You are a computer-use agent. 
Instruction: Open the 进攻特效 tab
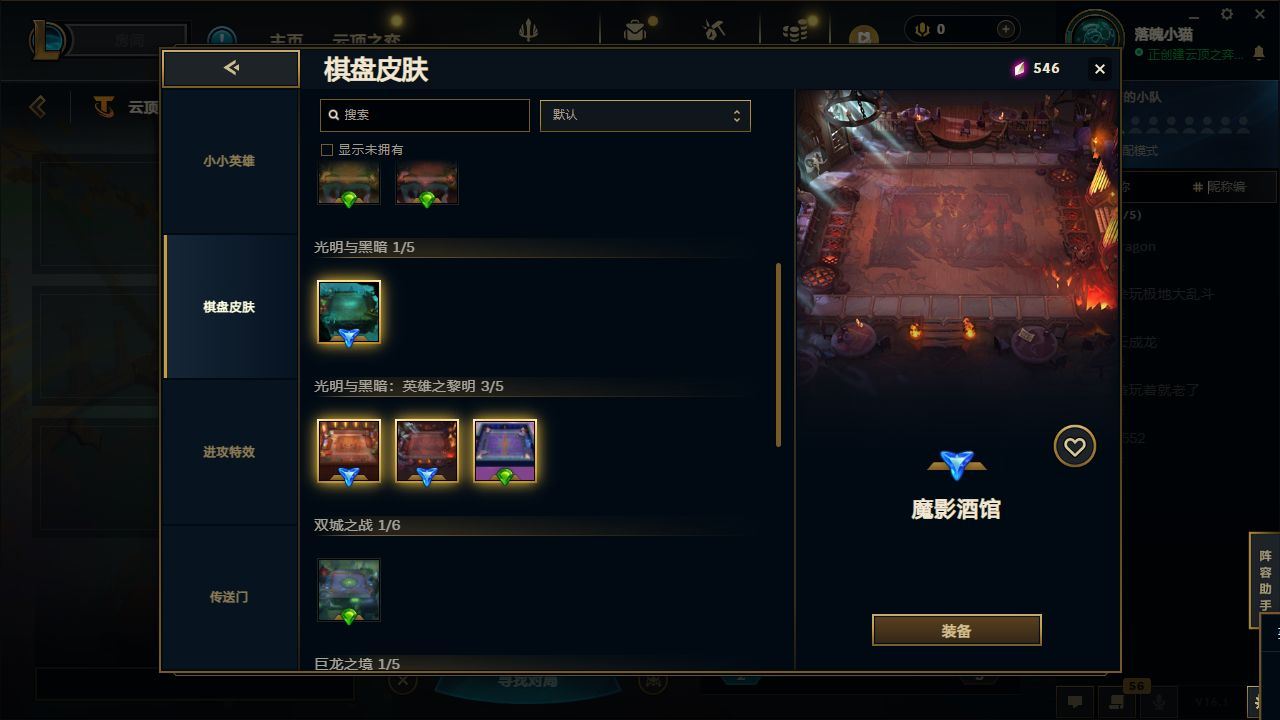(x=230, y=452)
